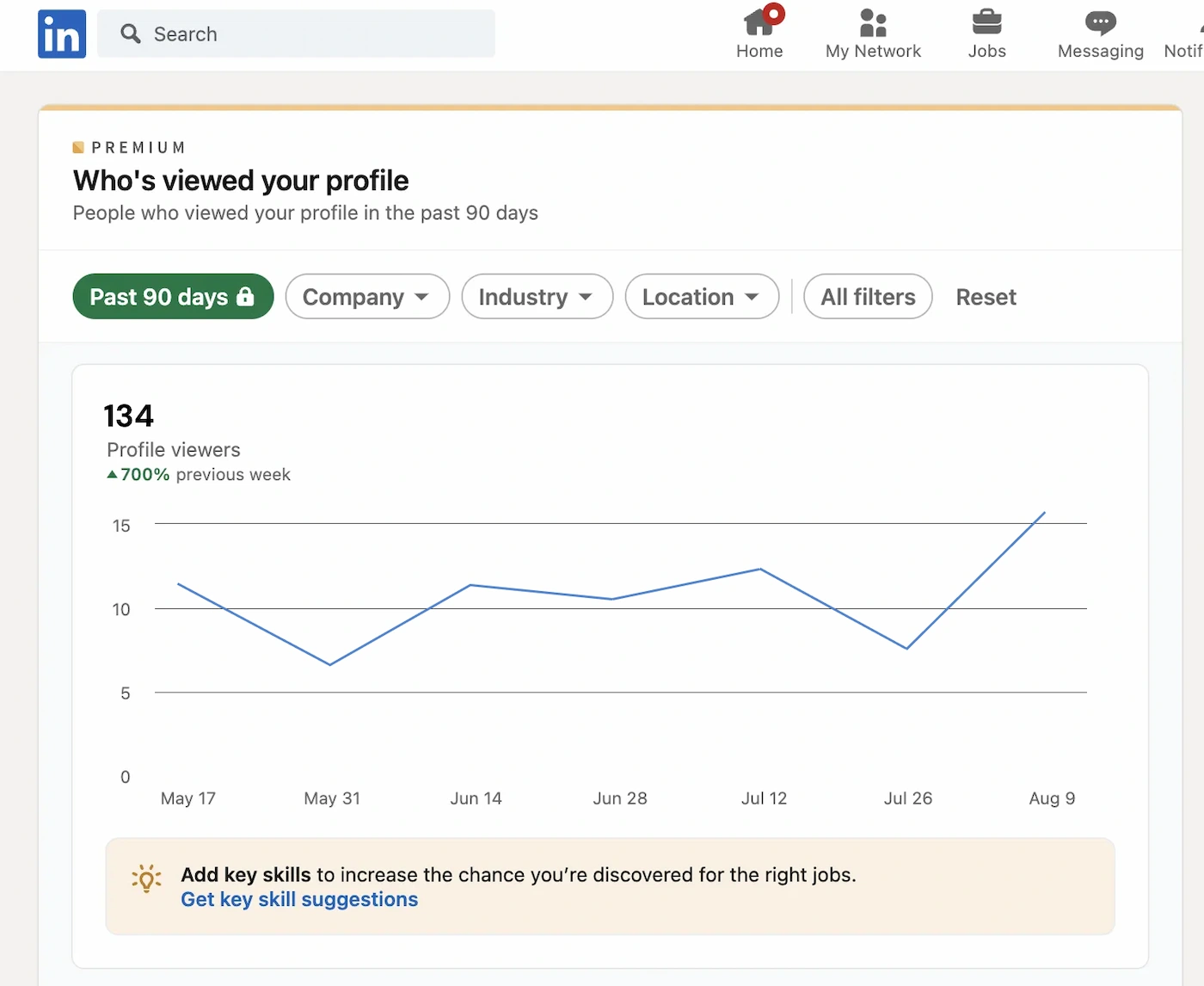Image resolution: width=1204 pixels, height=986 pixels.
Task: Click the lock icon on Past 90 days
Action: pos(246,296)
